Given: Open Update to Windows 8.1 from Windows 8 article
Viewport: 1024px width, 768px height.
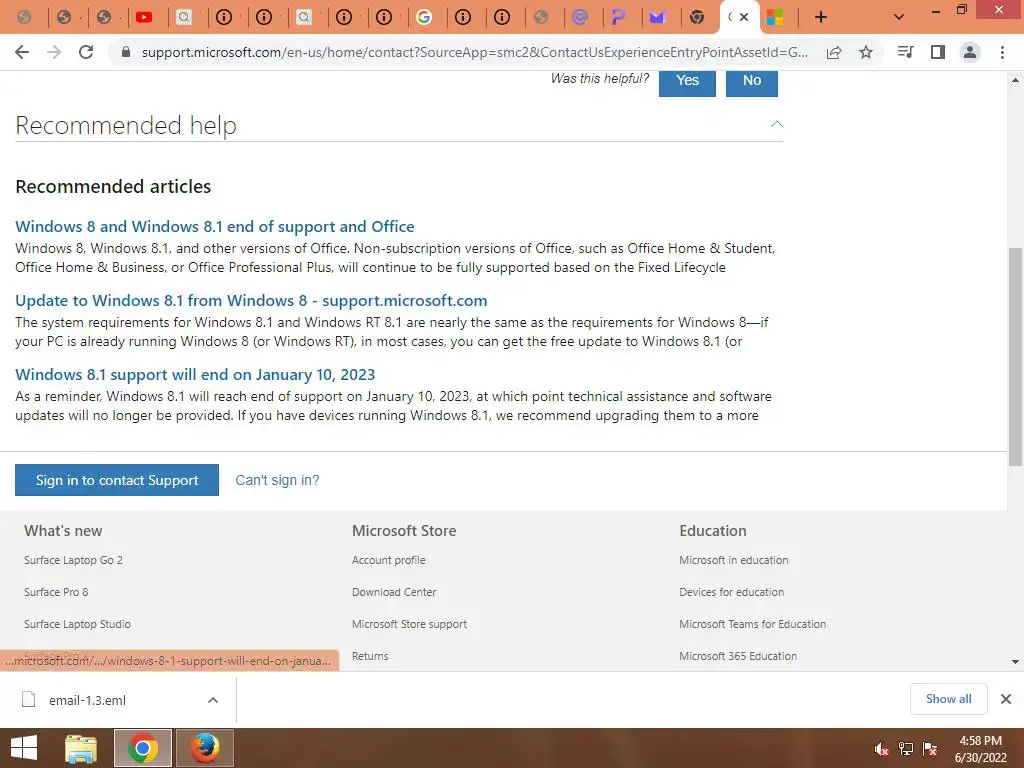Looking at the screenshot, I should [251, 300].
